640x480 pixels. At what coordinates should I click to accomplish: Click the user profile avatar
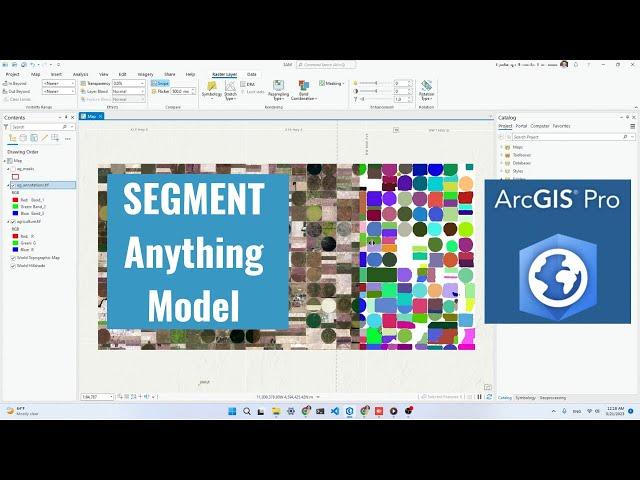(564, 64)
